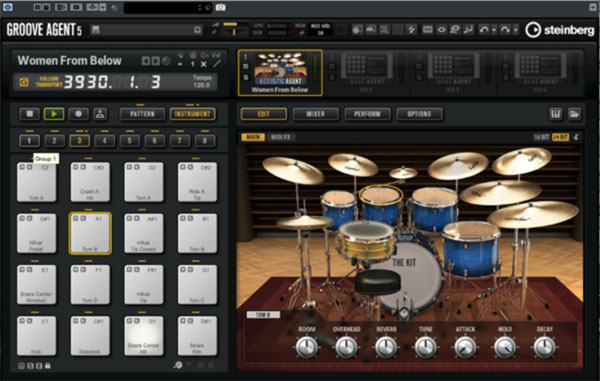This screenshot has height=381, width=600.
Task: Select the MAIN sub-tab
Action: tap(253, 137)
